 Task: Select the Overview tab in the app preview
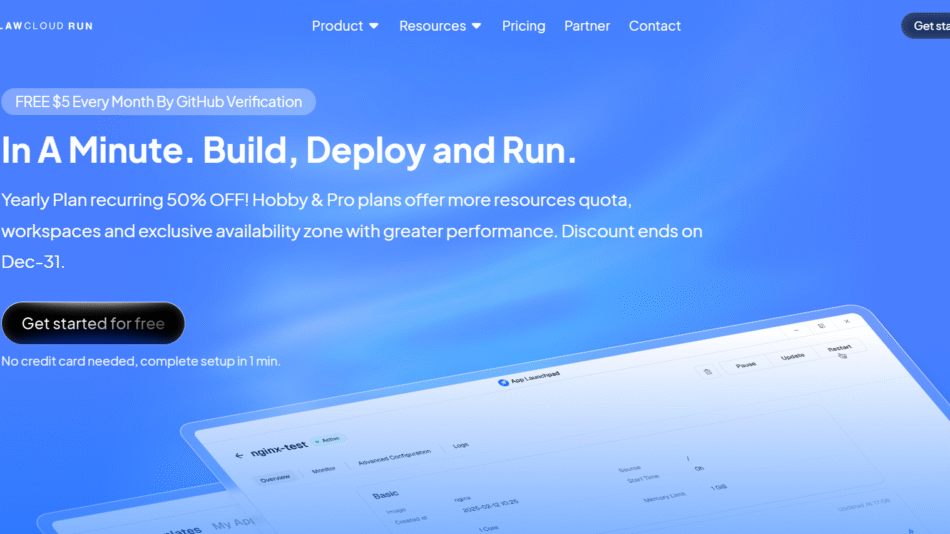[x=275, y=478]
